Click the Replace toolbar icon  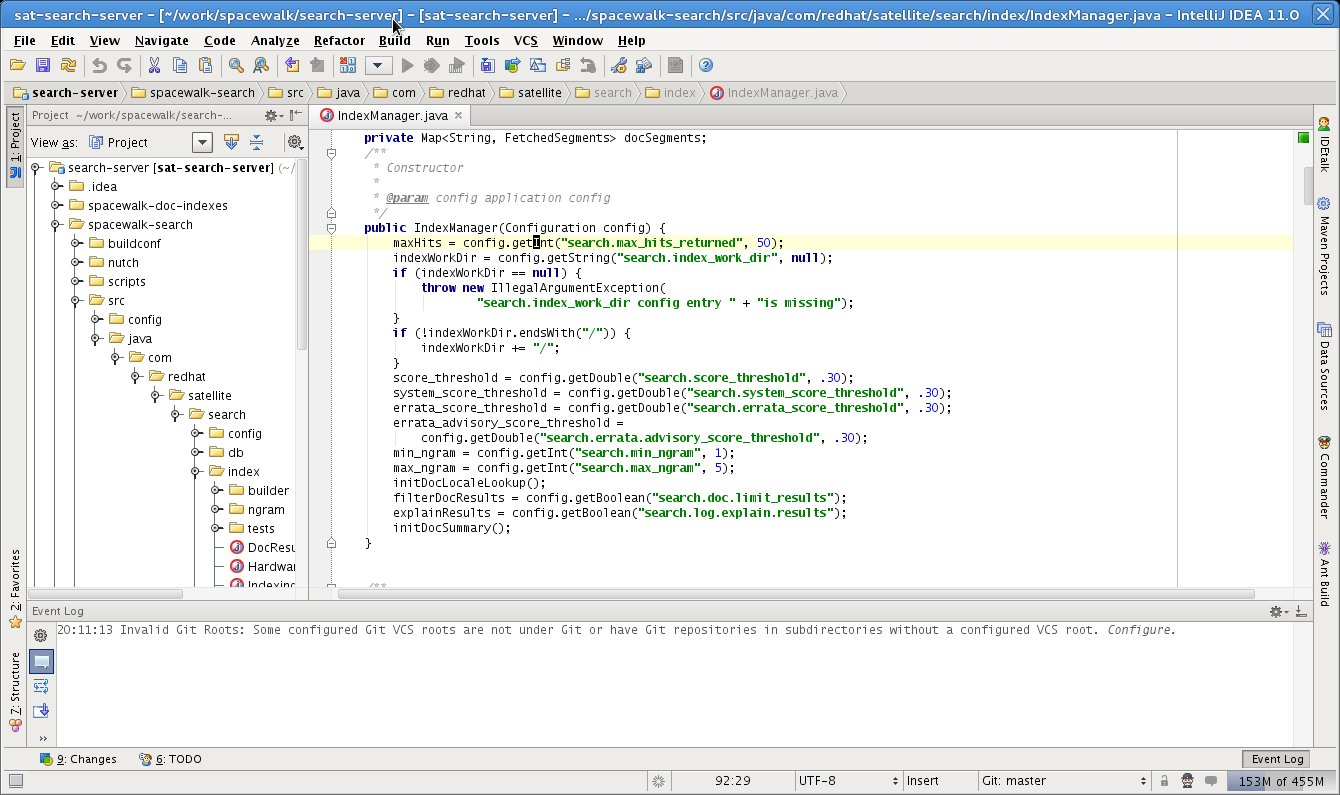[x=261, y=65]
